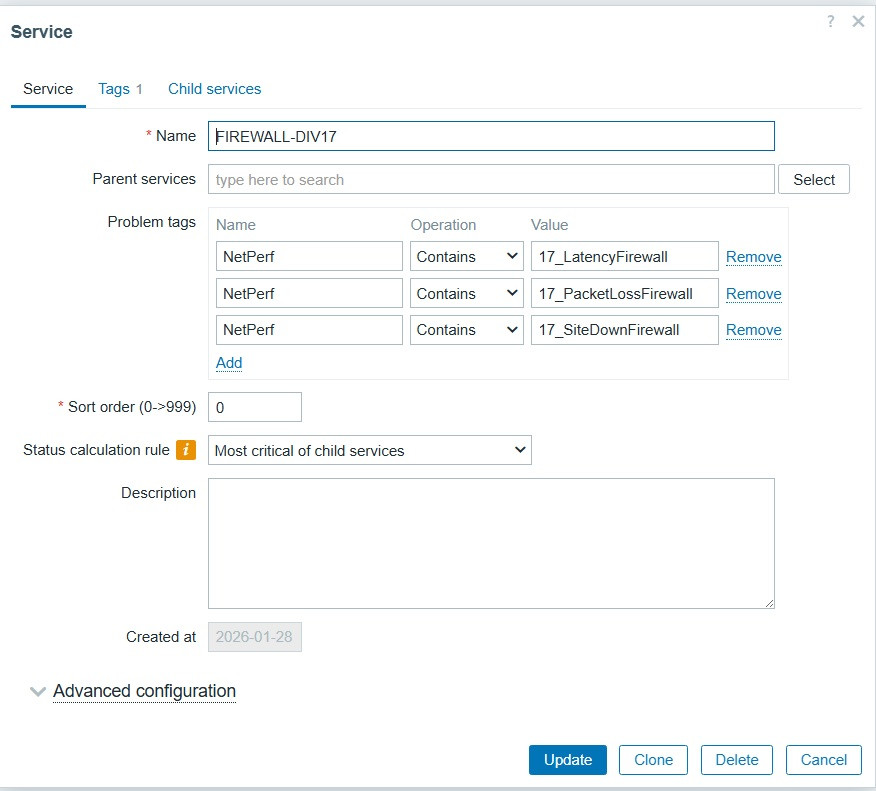Open Operation dropdown for 17_SiteDownFirewall row
Viewport: 876px width, 791px height.
click(x=467, y=330)
